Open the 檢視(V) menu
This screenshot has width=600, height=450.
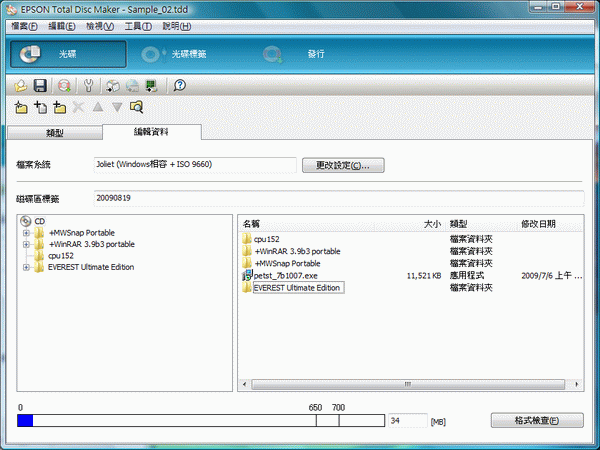[99, 26]
